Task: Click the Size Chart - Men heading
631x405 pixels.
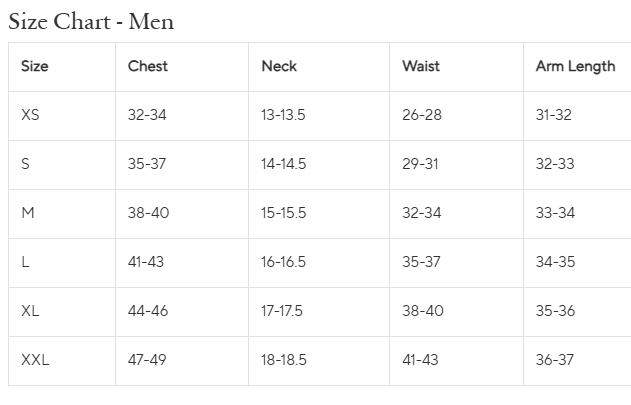Action: pos(91,22)
